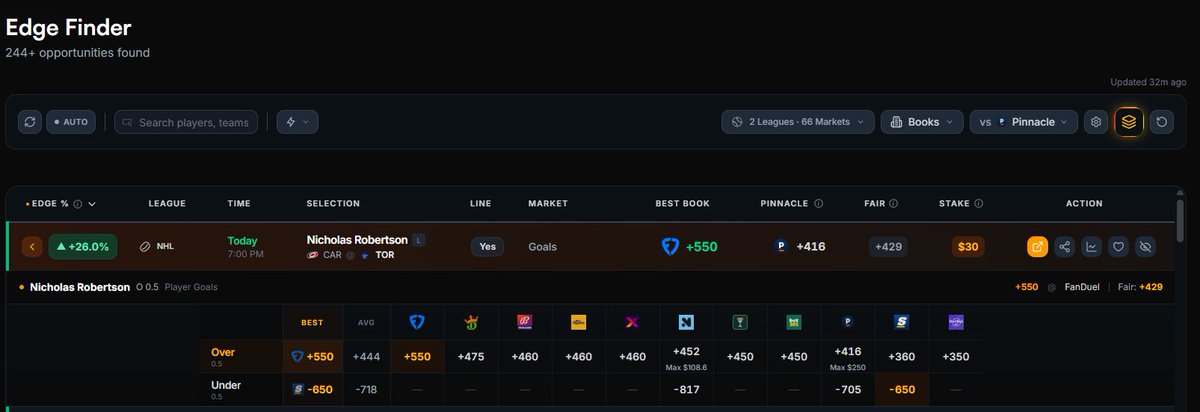Click the Under AVG -718 value
Image resolution: width=1200 pixels, height=412 pixels.
click(365, 389)
